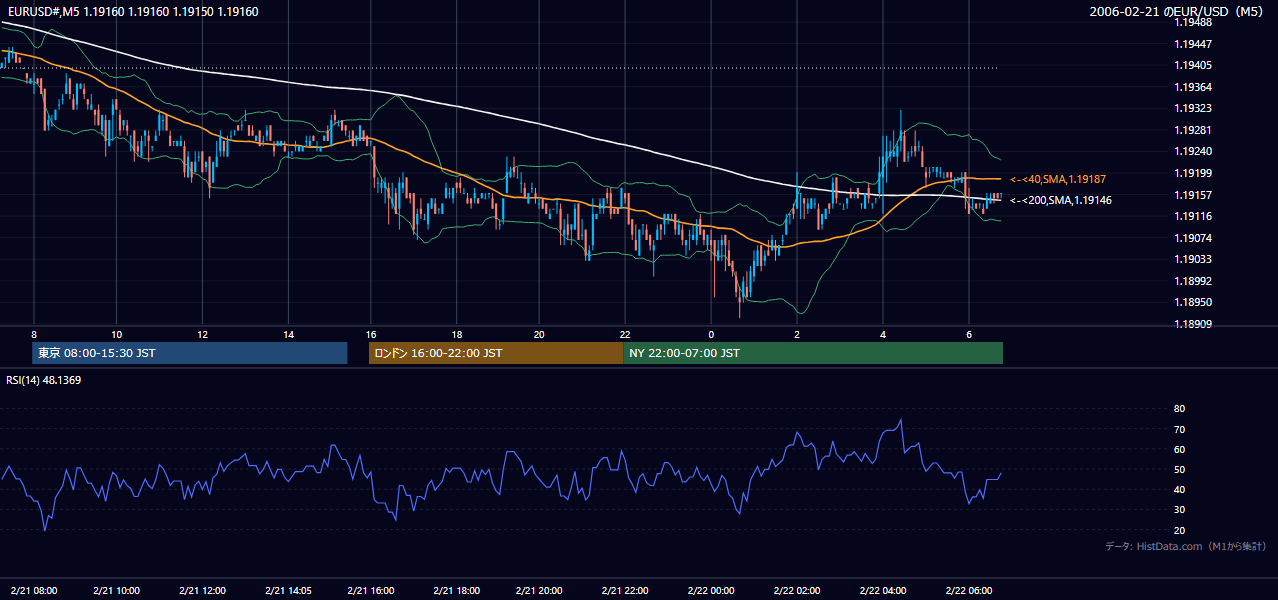Click the 2/21 08:00 time label
The image size is (1278, 600).
pyautogui.click(x=34, y=591)
